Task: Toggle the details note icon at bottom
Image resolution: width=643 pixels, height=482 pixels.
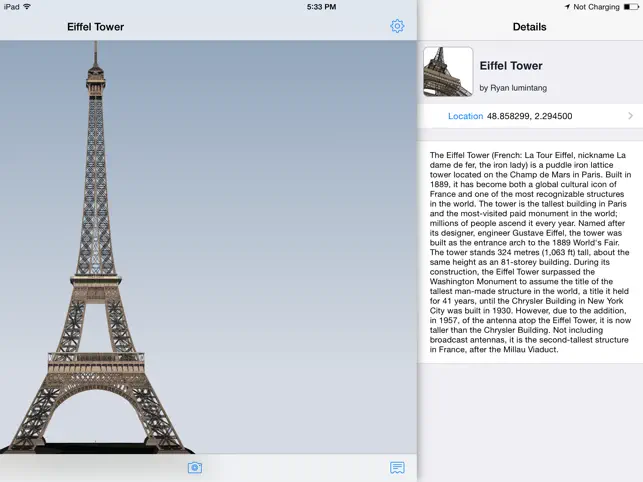Action: tap(397, 467)
